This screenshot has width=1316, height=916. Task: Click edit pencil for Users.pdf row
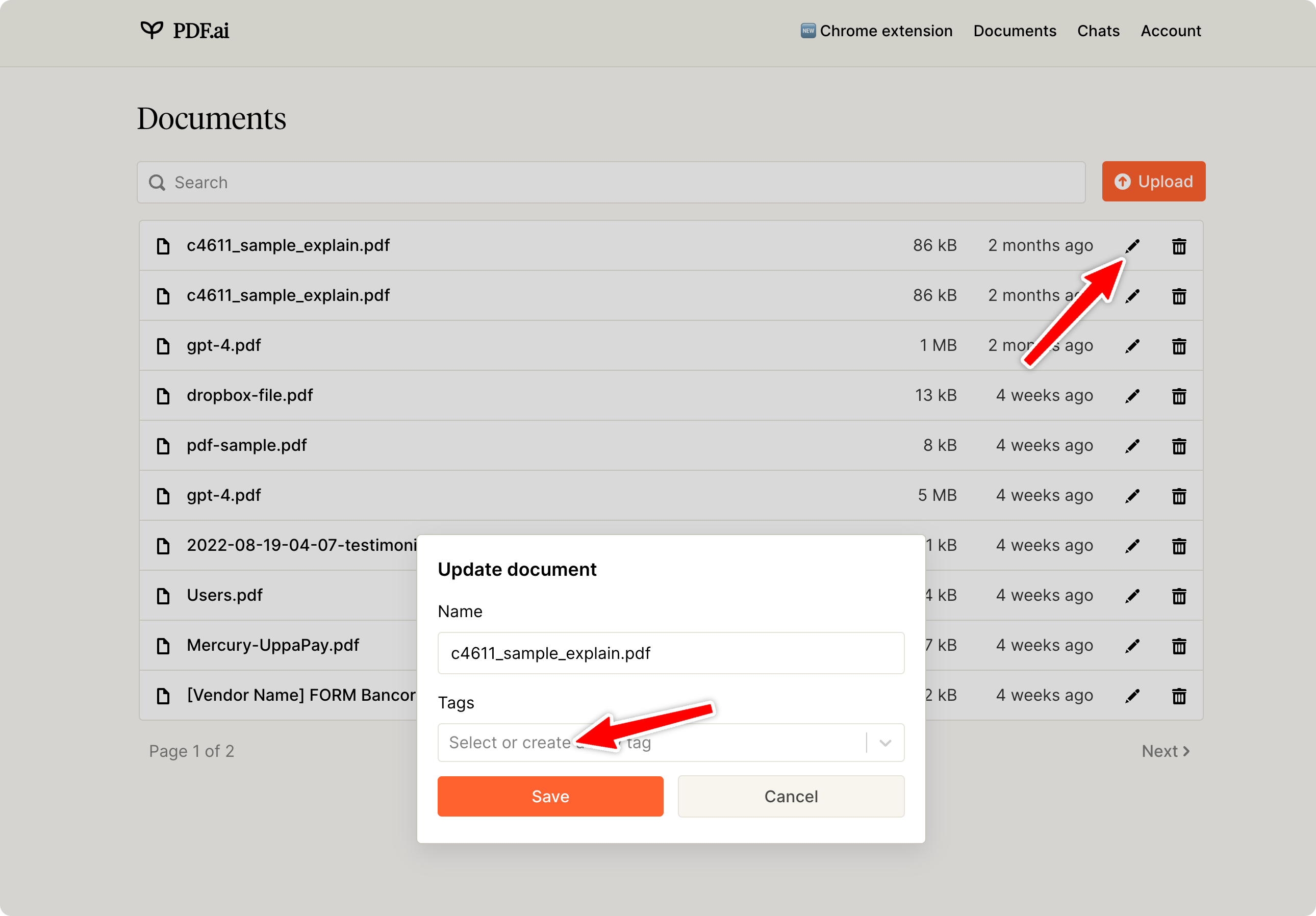(1132, 596)
